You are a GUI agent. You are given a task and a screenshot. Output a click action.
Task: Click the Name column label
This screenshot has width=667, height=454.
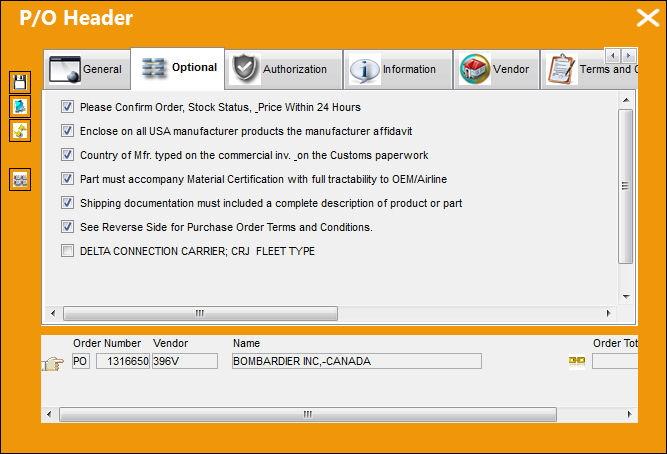tap(246, 343)
